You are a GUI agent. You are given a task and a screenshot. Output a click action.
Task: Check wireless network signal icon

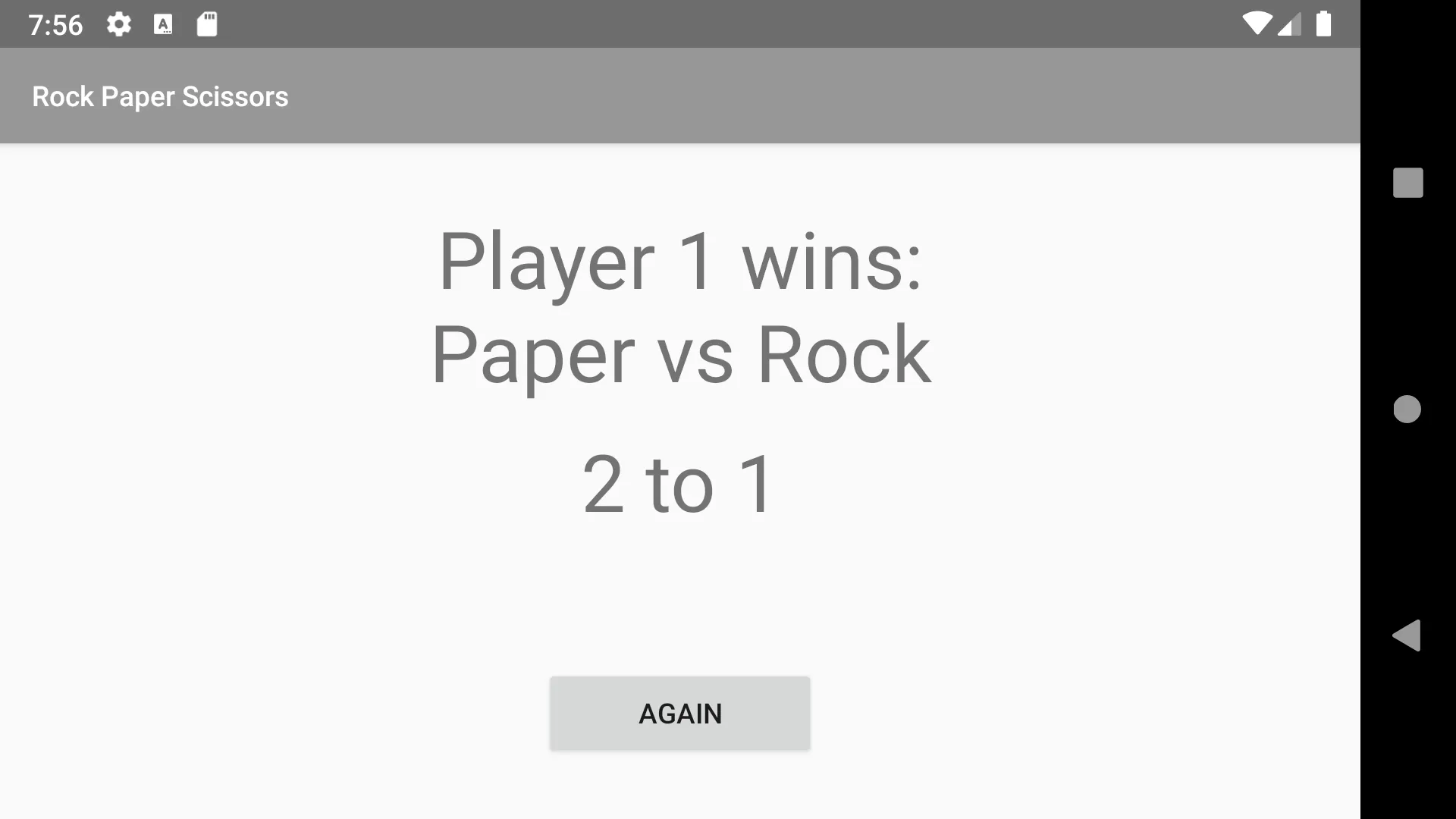click(x=1254, y=22)
